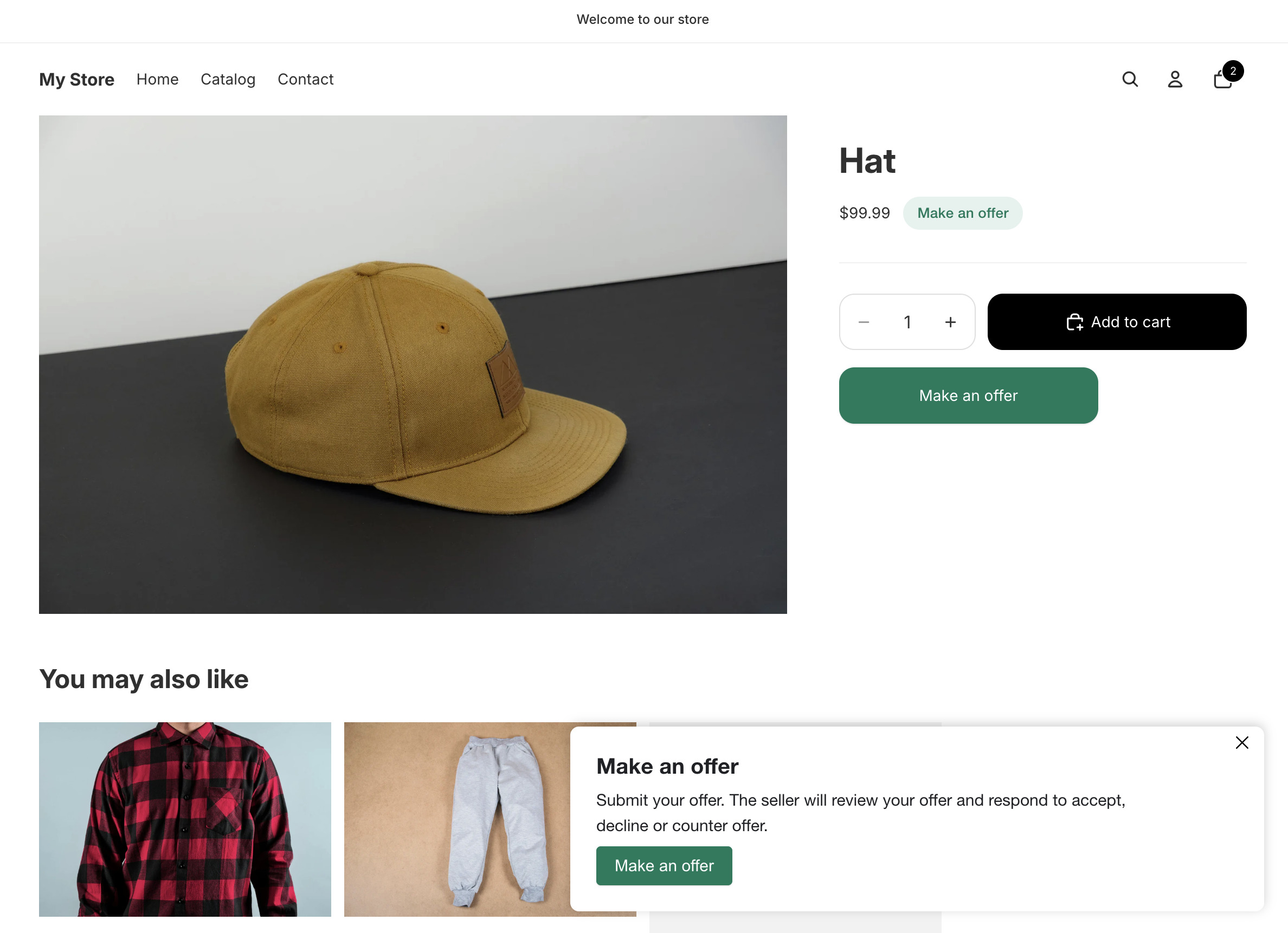Open the account profile icon
This screenshot has height=933, width=1288.
tap(1174, 80)
